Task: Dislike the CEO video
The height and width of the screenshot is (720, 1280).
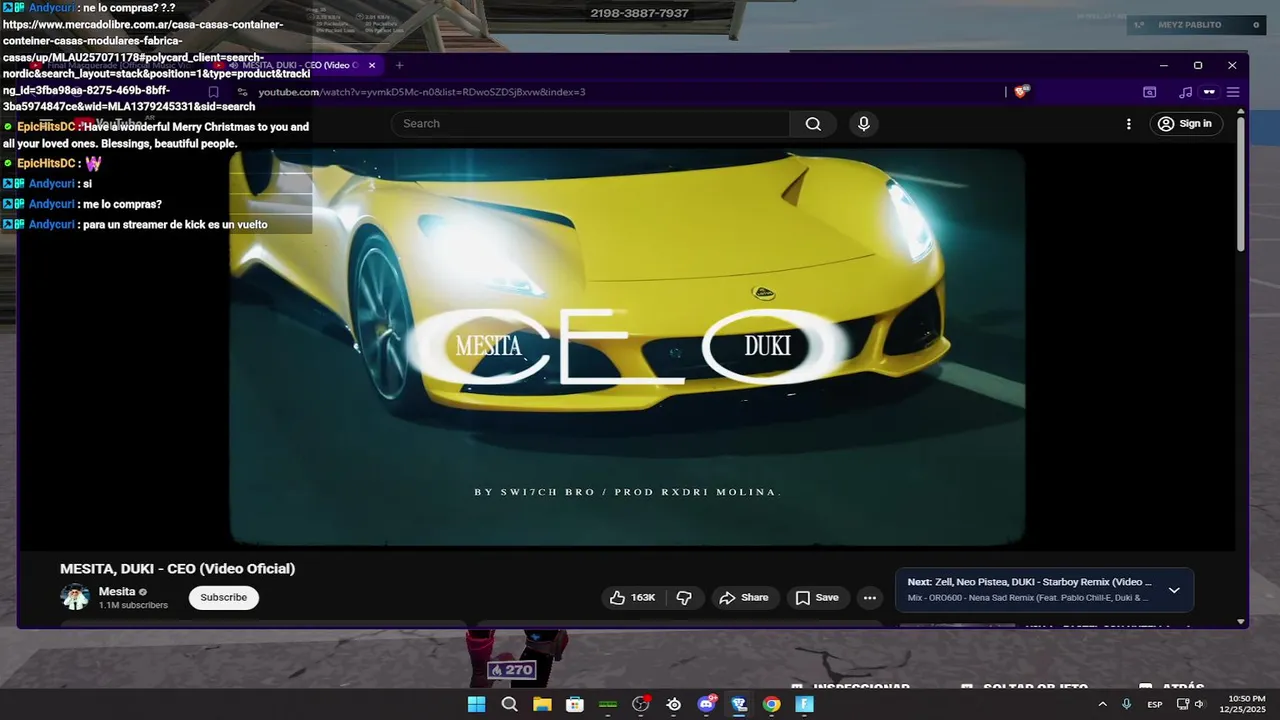Action: 684,598
